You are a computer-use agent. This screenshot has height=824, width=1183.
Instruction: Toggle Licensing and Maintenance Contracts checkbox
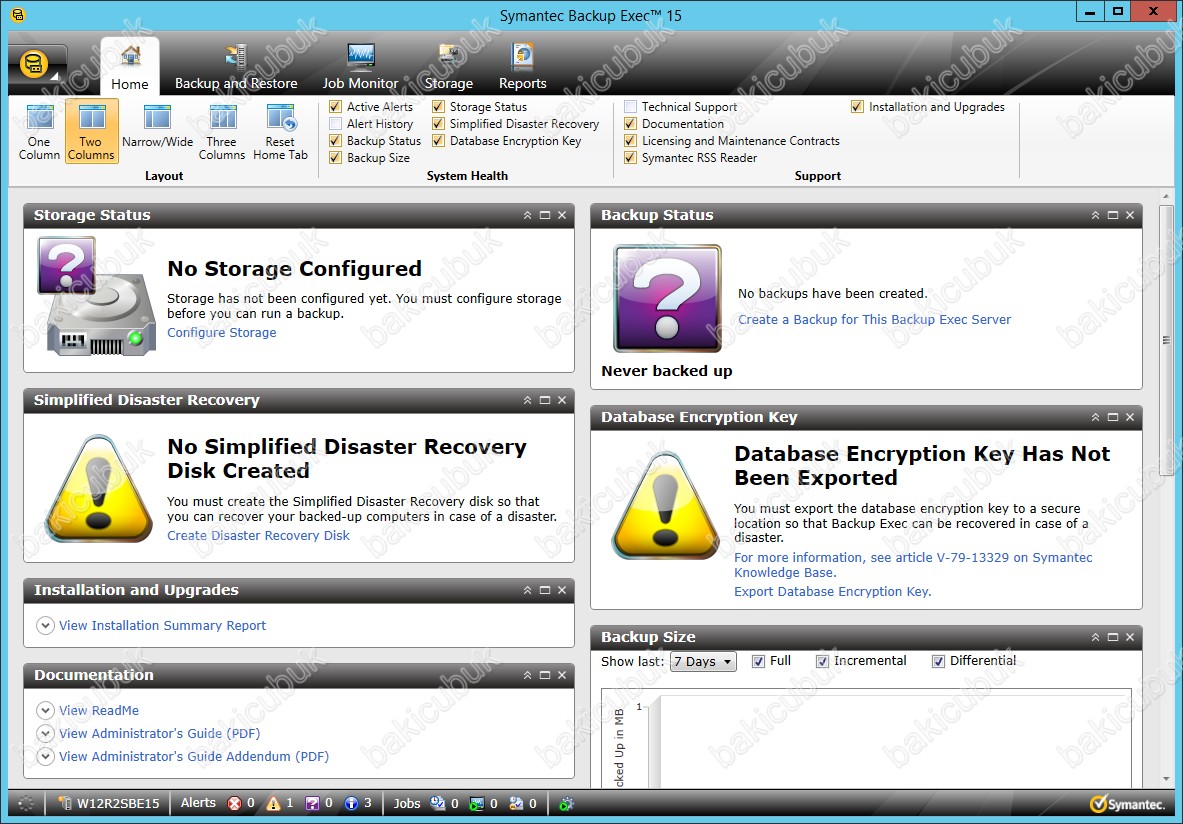[631, 140]
